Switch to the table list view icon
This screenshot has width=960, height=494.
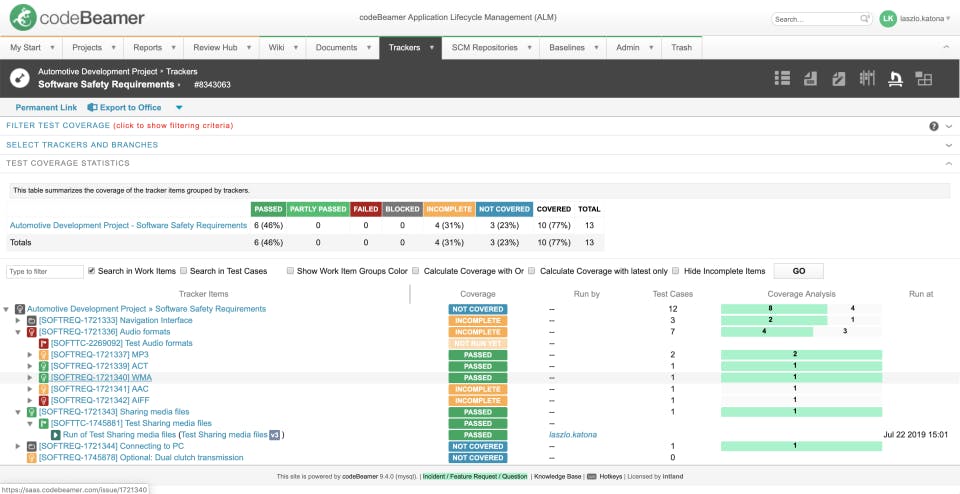click(782, 78)
